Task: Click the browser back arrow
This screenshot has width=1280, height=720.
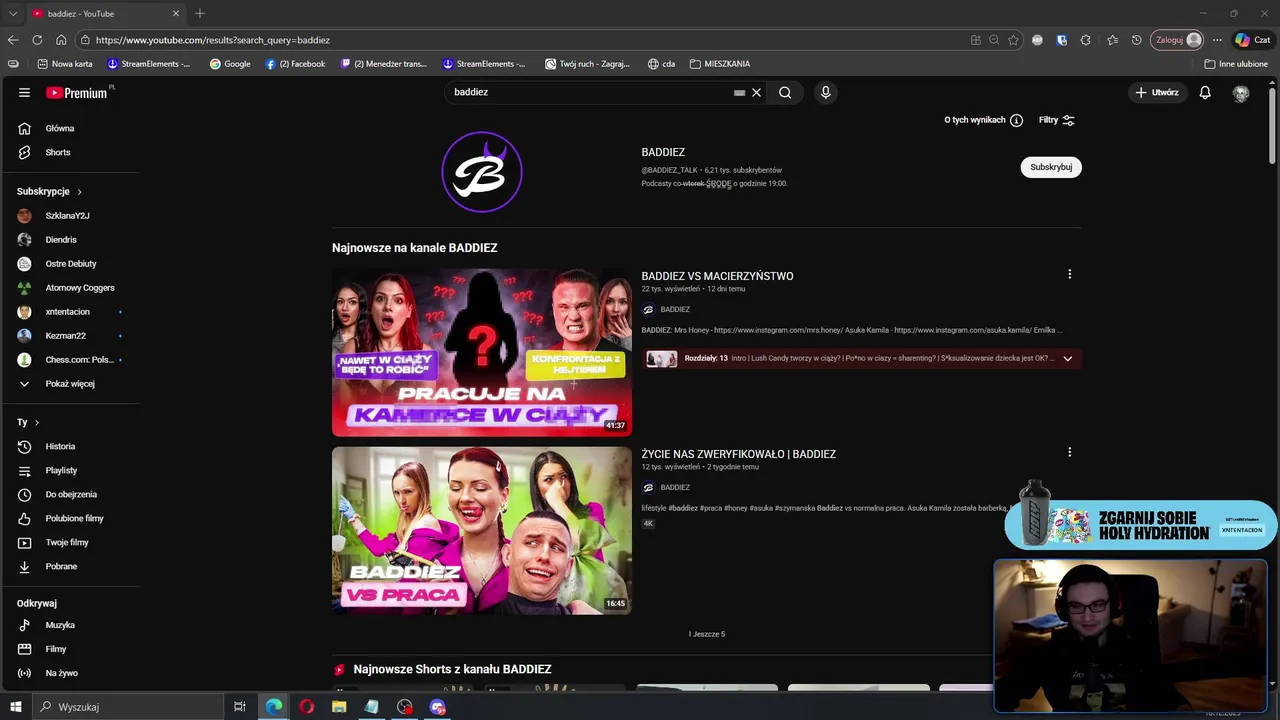Action: point(13,40)
